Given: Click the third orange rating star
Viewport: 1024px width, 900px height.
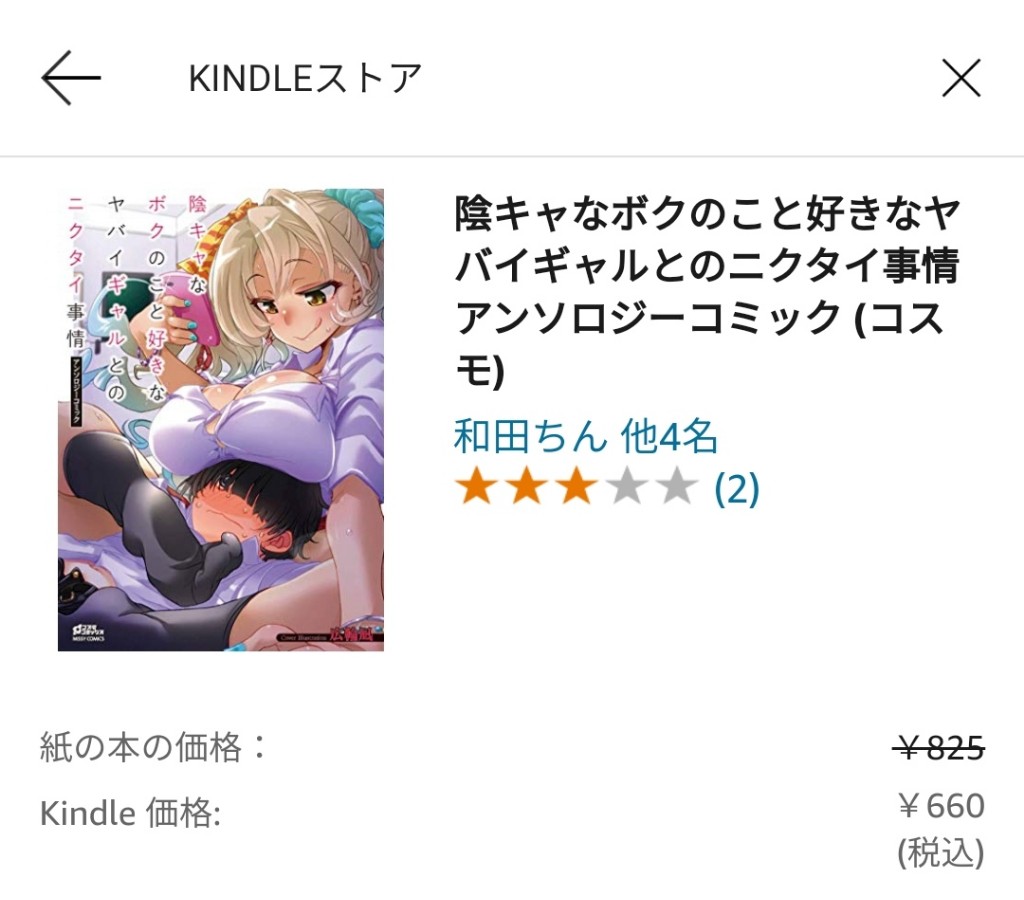Looking at the screenshot, I should click(577, 488).
